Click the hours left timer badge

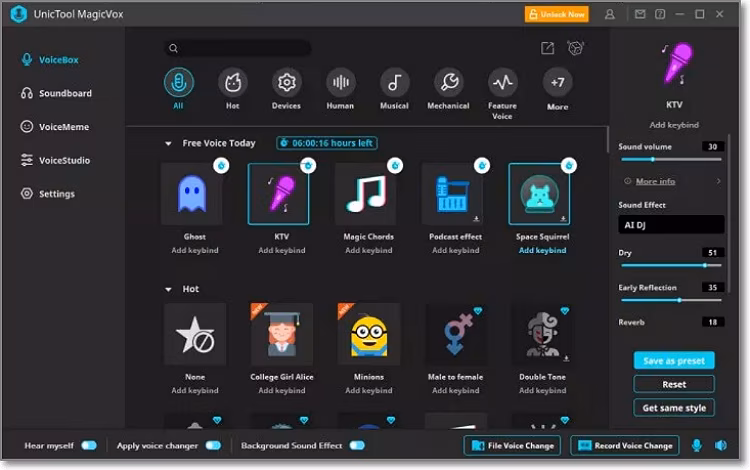tap(327, 143)
